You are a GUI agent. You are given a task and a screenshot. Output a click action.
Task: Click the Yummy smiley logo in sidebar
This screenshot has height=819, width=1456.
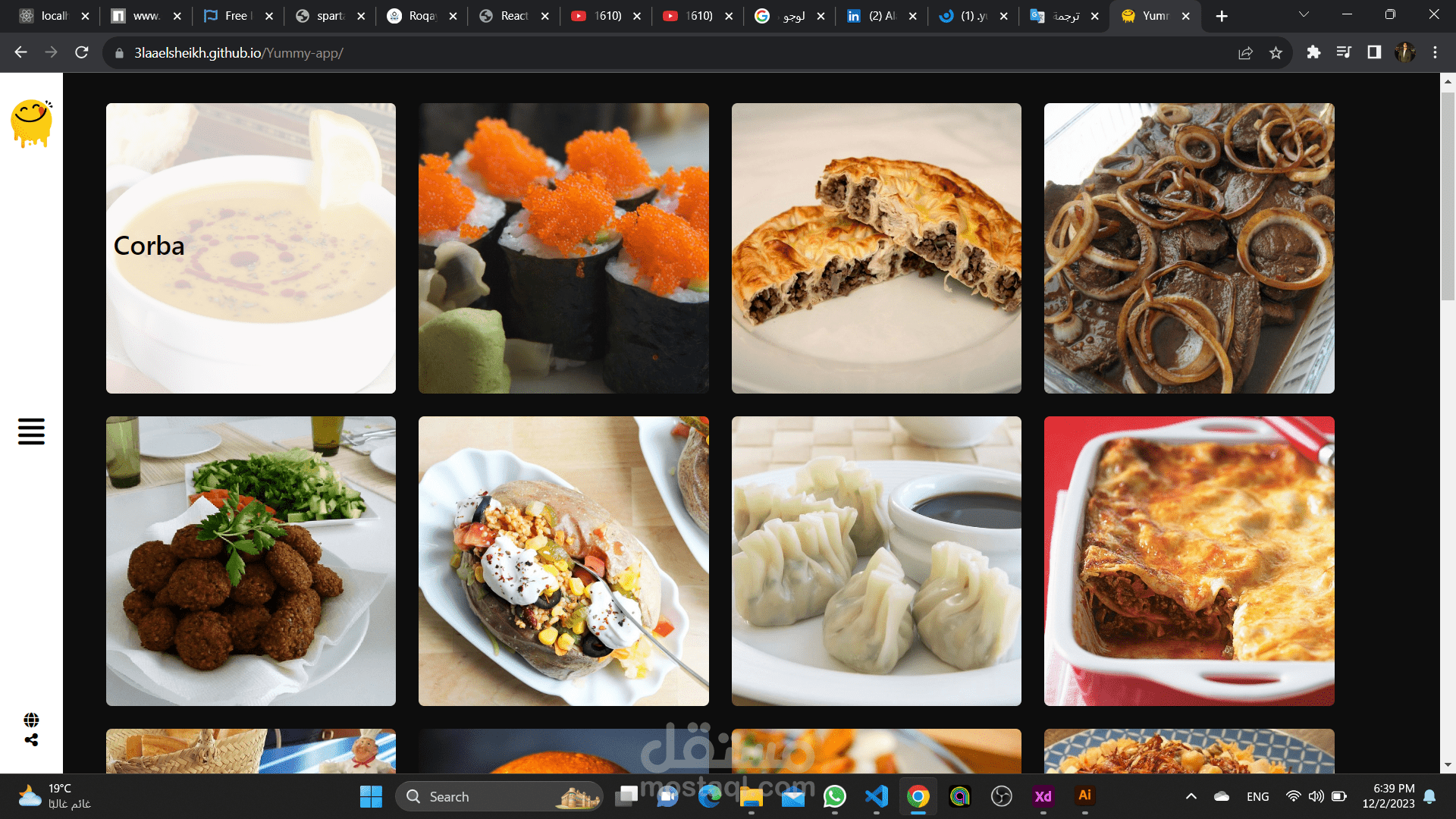click(32, 123)
